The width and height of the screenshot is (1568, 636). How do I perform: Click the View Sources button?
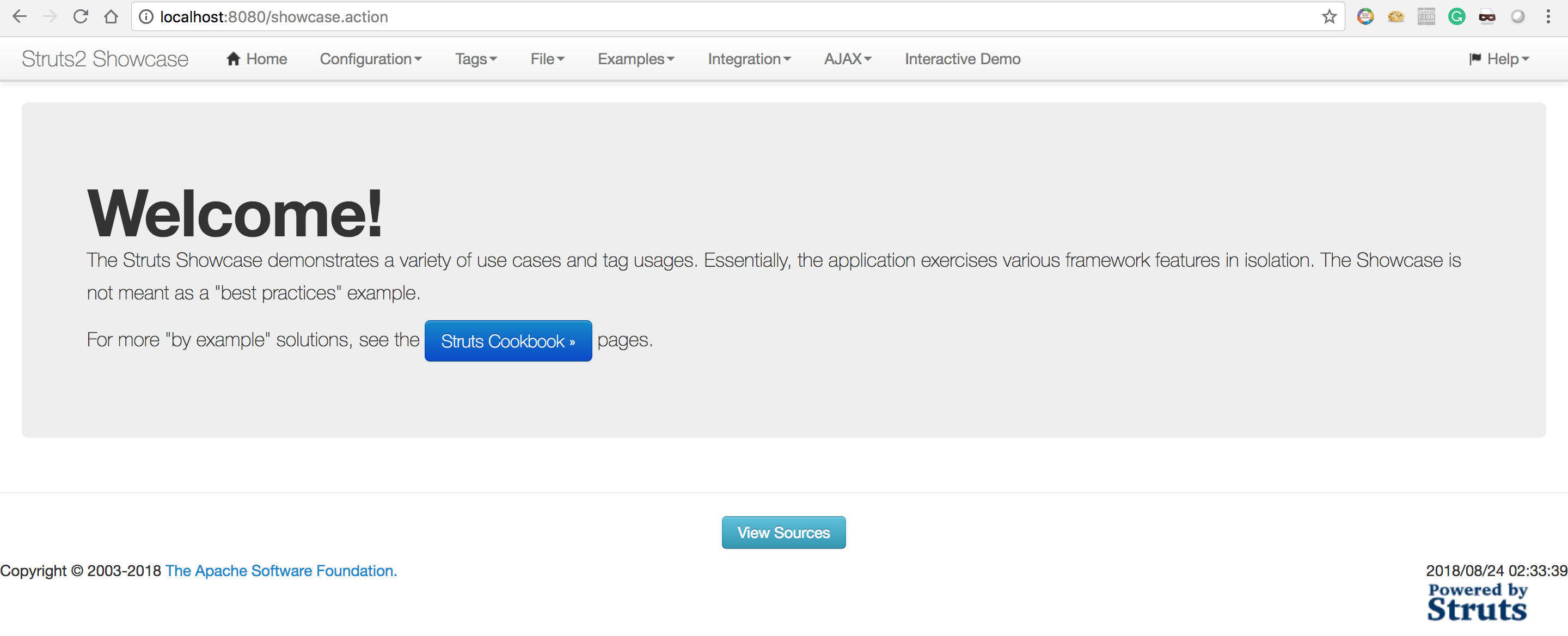tap(783, 533)
